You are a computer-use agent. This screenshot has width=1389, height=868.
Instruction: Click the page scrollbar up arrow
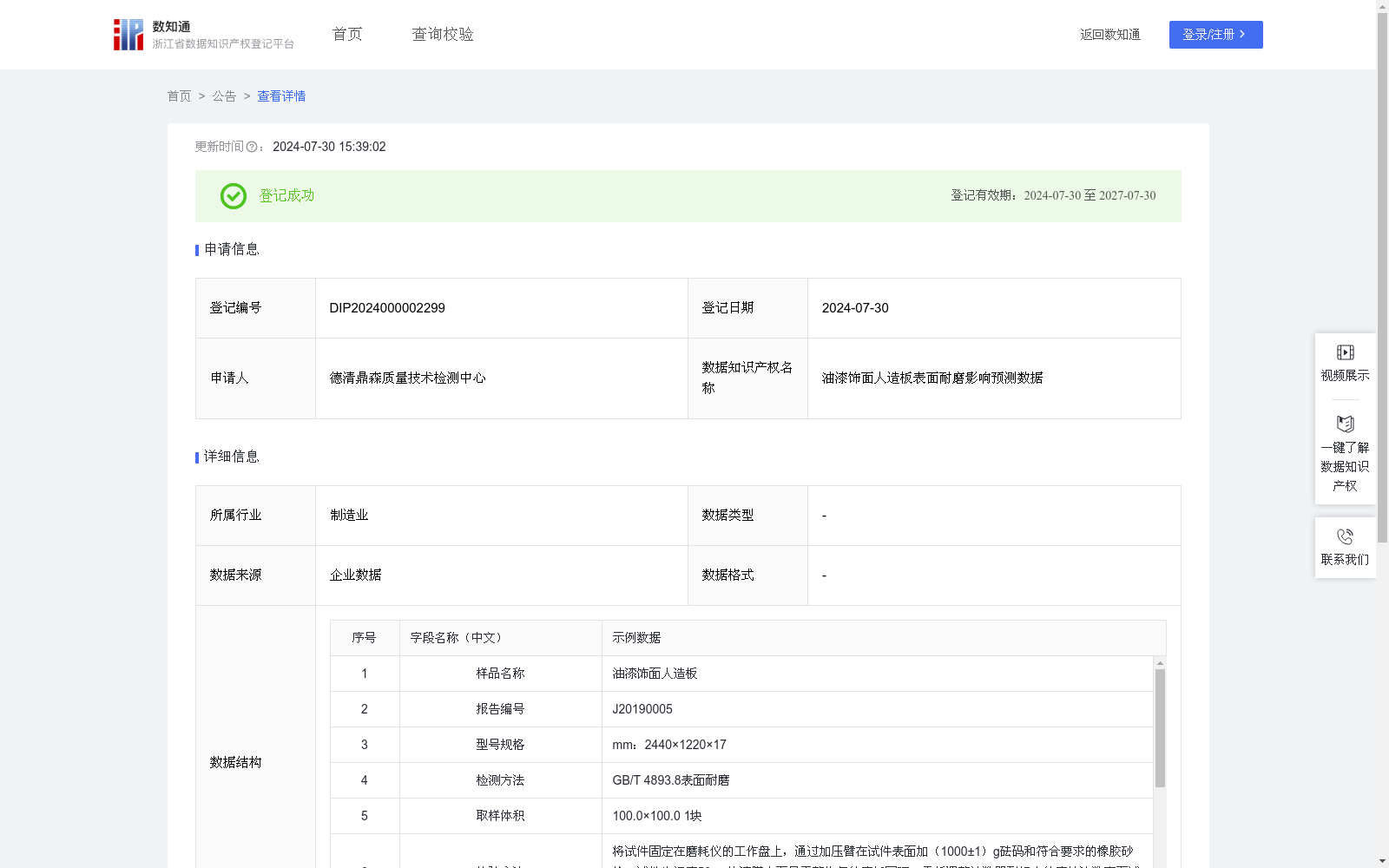point(1382,6)
